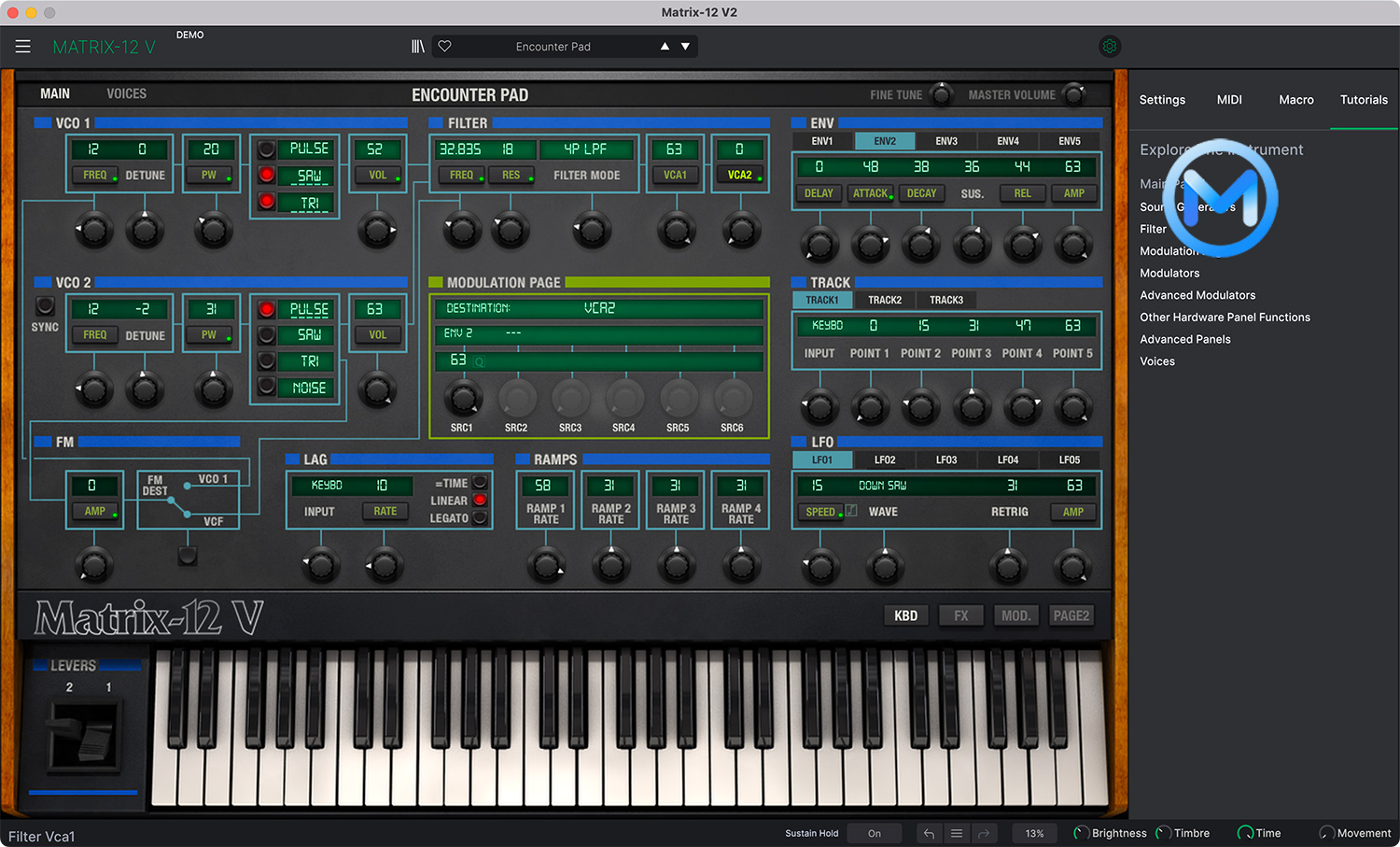
Task: Select the previous preset arrow
Action: (x=665, y=47)
